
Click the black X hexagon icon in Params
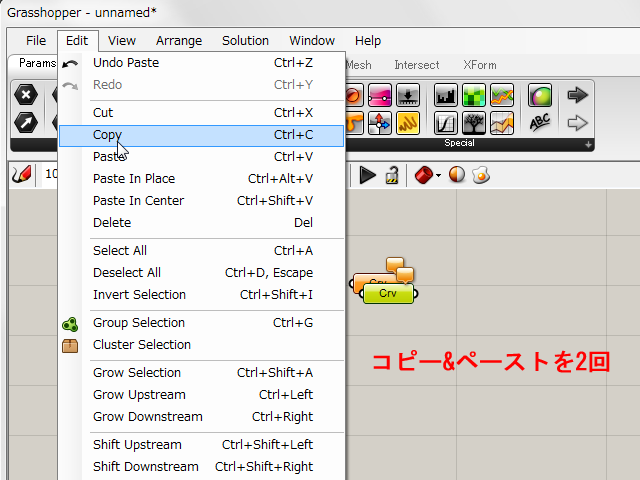coord(26,95)
